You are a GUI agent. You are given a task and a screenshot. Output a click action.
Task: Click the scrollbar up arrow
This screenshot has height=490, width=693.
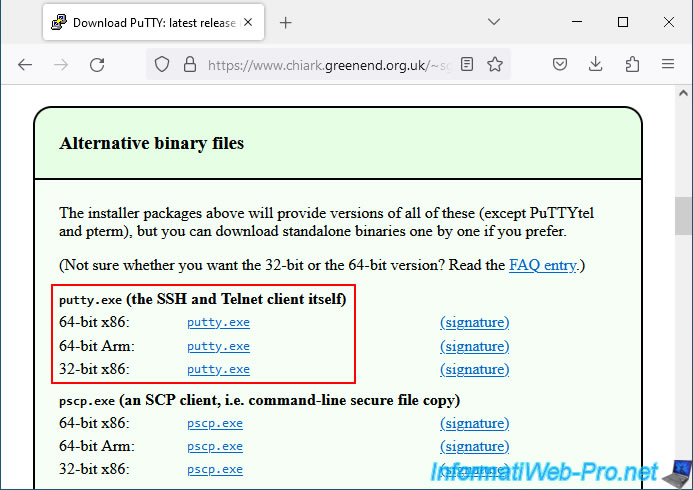[x=683, y=93]
